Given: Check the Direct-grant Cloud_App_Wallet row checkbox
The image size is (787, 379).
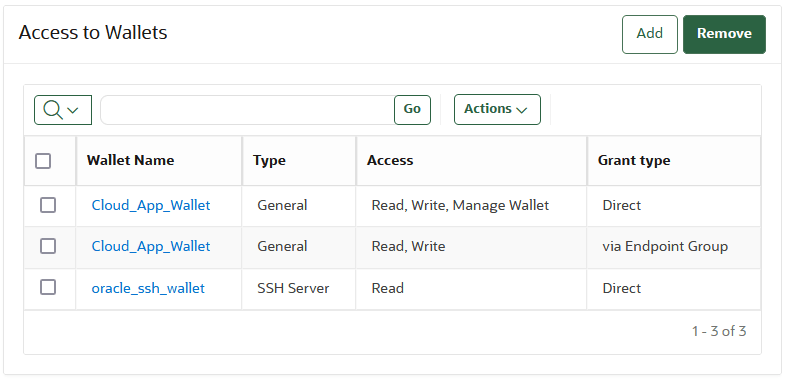Looking at the screenshot, I should click(48, 205).
